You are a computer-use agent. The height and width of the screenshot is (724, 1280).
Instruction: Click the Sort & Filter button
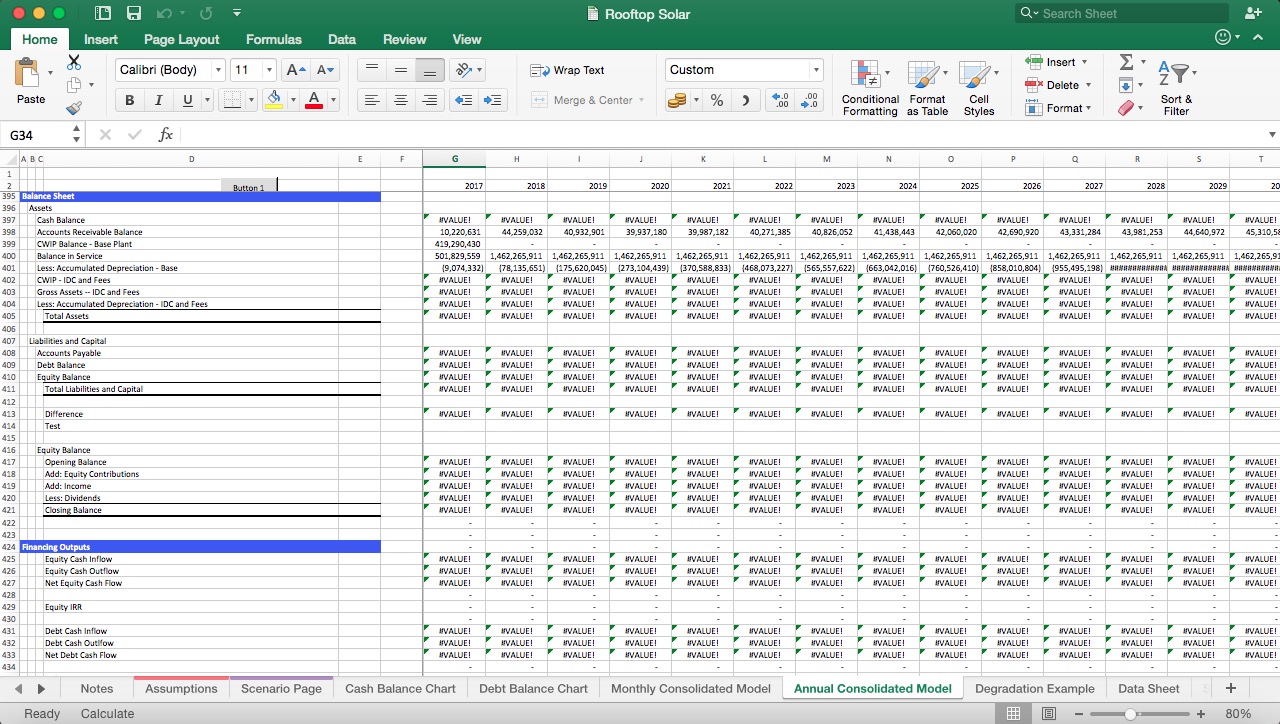pyautogui.click(x=1176, y=87)
